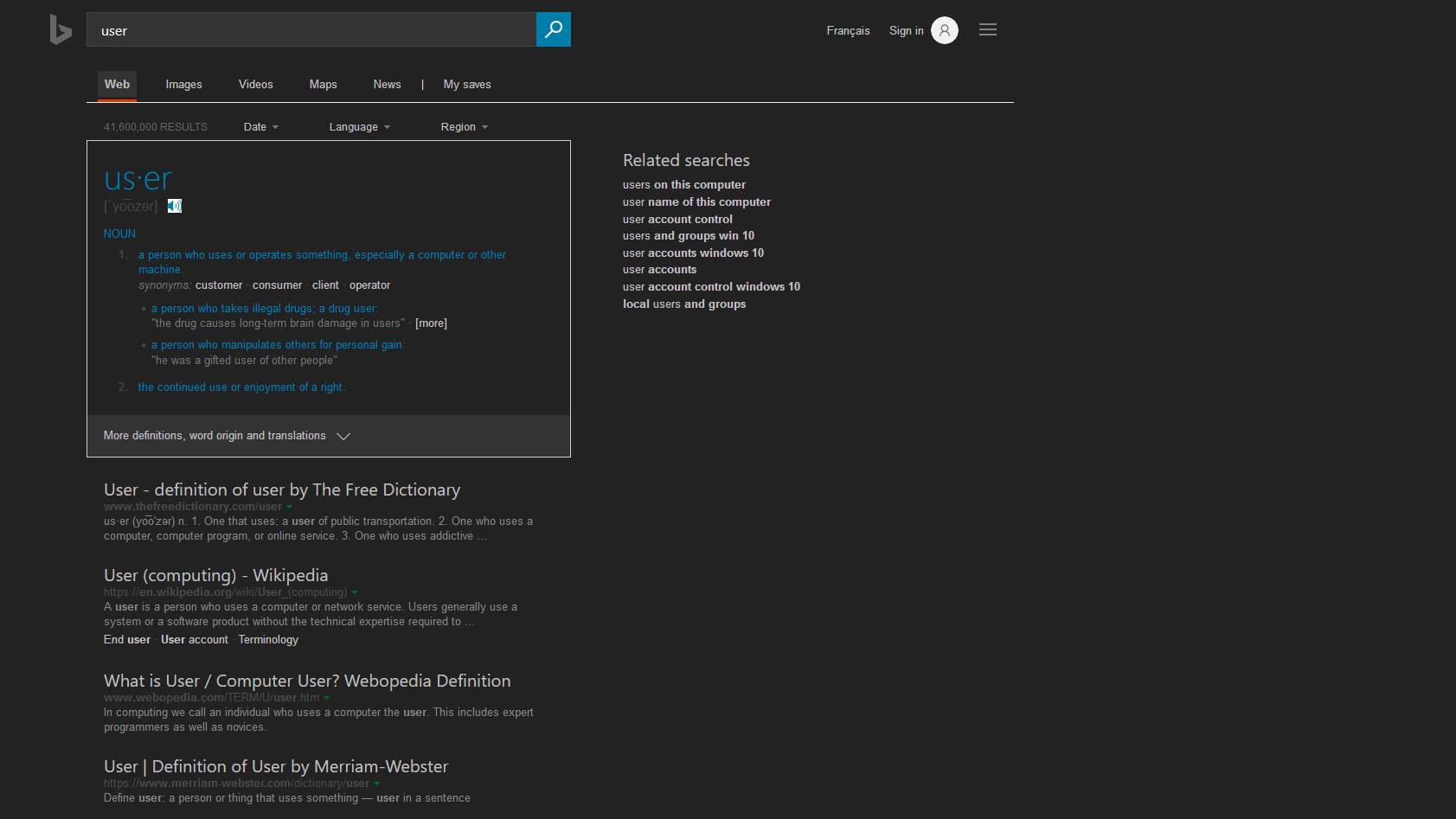The width and height of the screenshot is (1456, 819).
Task: Click the Sign in profile icon
Action: click(x=944, y=29)
